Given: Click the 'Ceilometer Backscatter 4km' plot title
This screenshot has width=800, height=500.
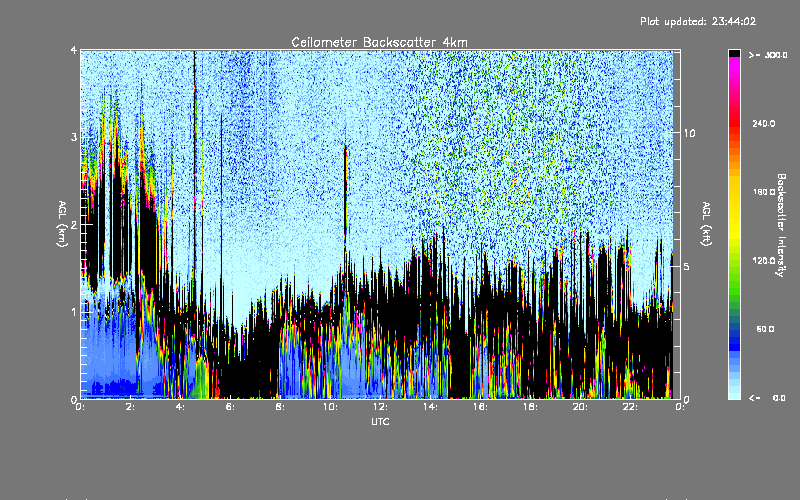Looking at the screenshot, I should pyautogui.click(x=379, y=42).
